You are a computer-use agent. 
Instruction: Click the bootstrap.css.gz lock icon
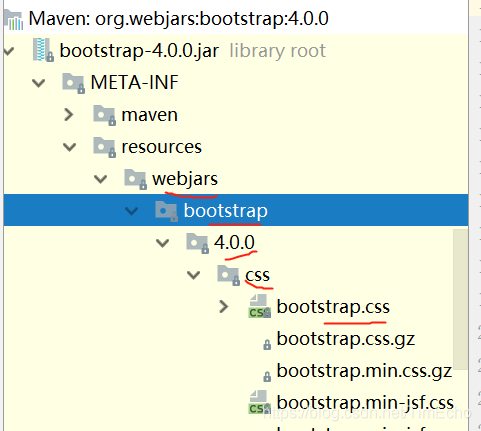pyautogui.click(x=267, y=344)
